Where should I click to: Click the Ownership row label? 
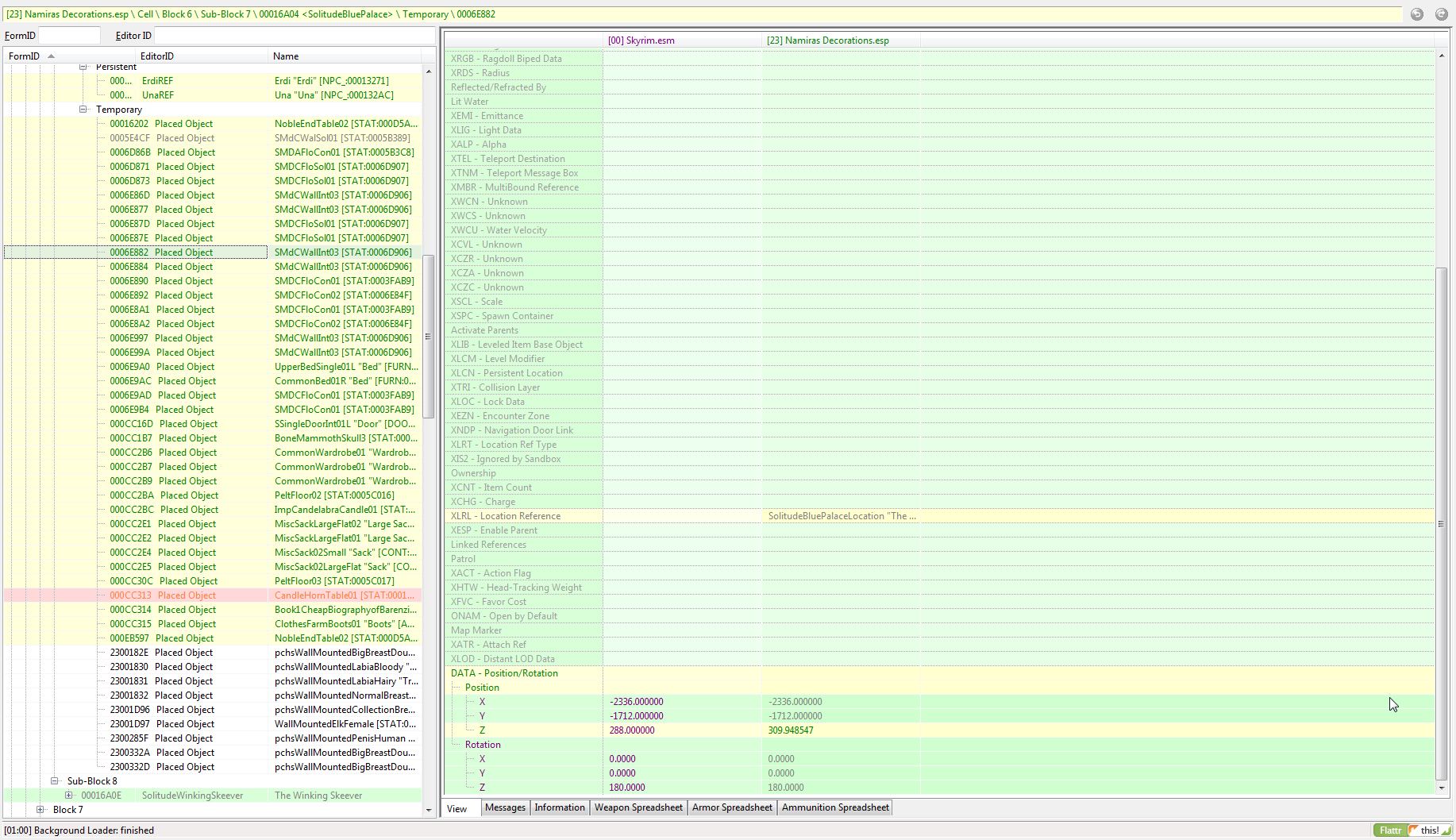pyautogui.click(x=473, y=473)
